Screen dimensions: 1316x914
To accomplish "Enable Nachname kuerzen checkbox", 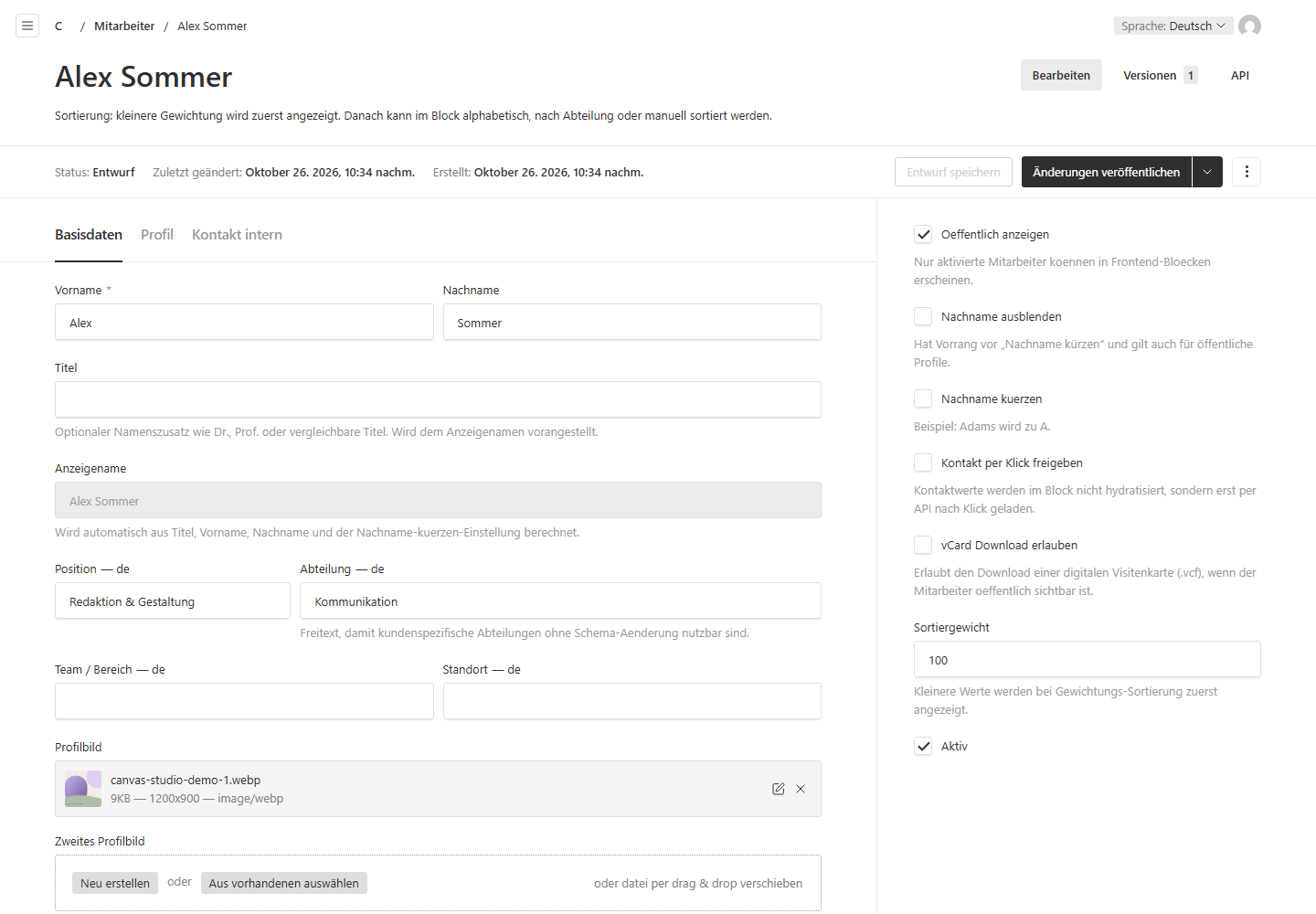I will [x=923, y=399].
